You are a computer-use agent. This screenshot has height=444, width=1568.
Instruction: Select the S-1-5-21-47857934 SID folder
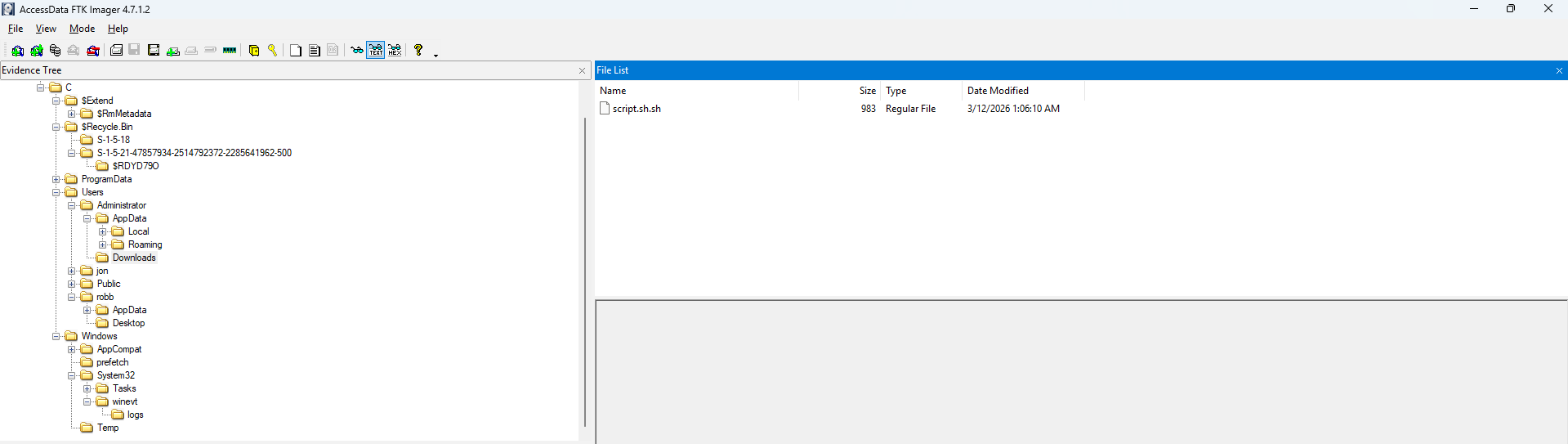pyautogui.click(x=194, y=153)
